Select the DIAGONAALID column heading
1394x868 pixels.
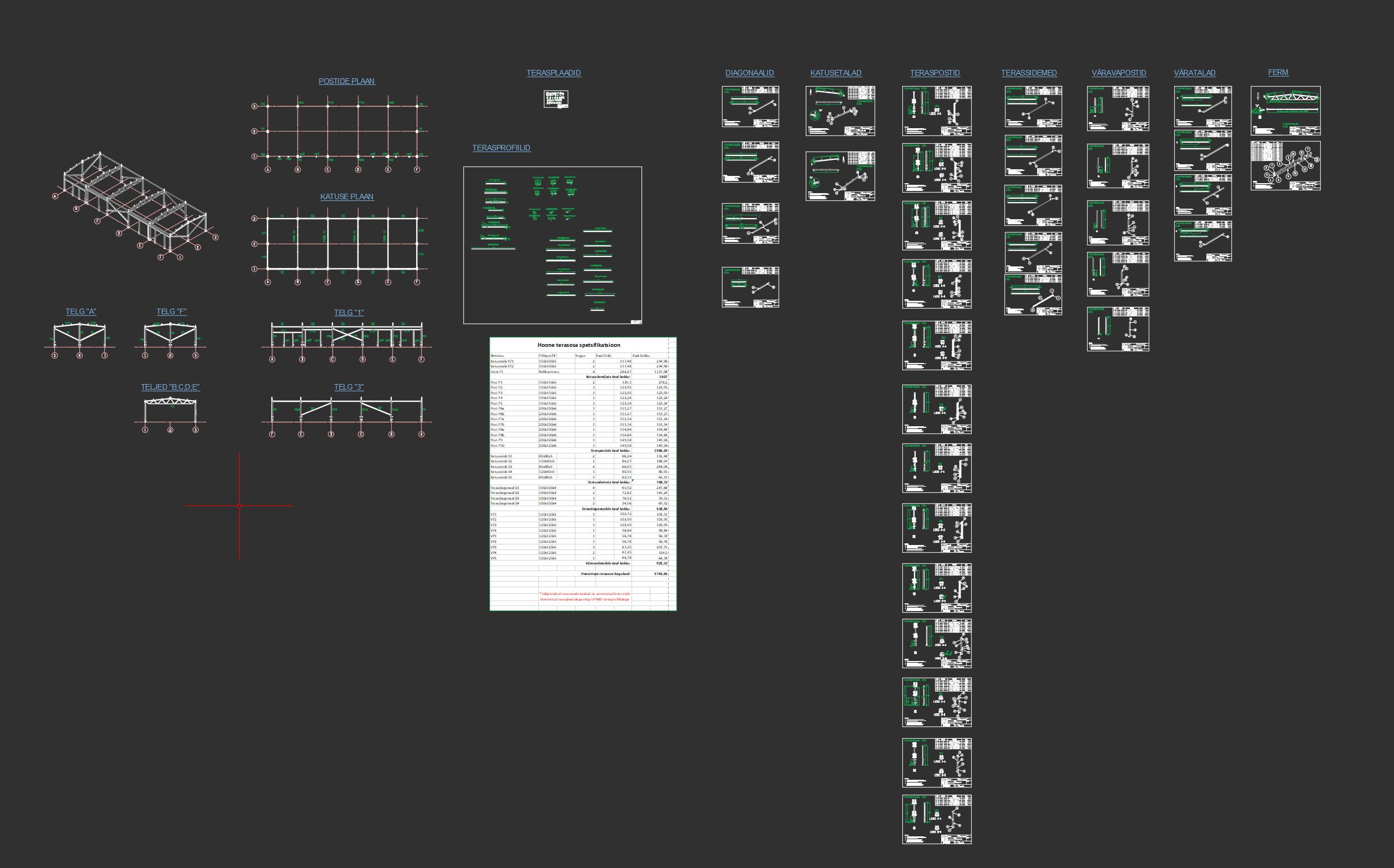(749, 73)
